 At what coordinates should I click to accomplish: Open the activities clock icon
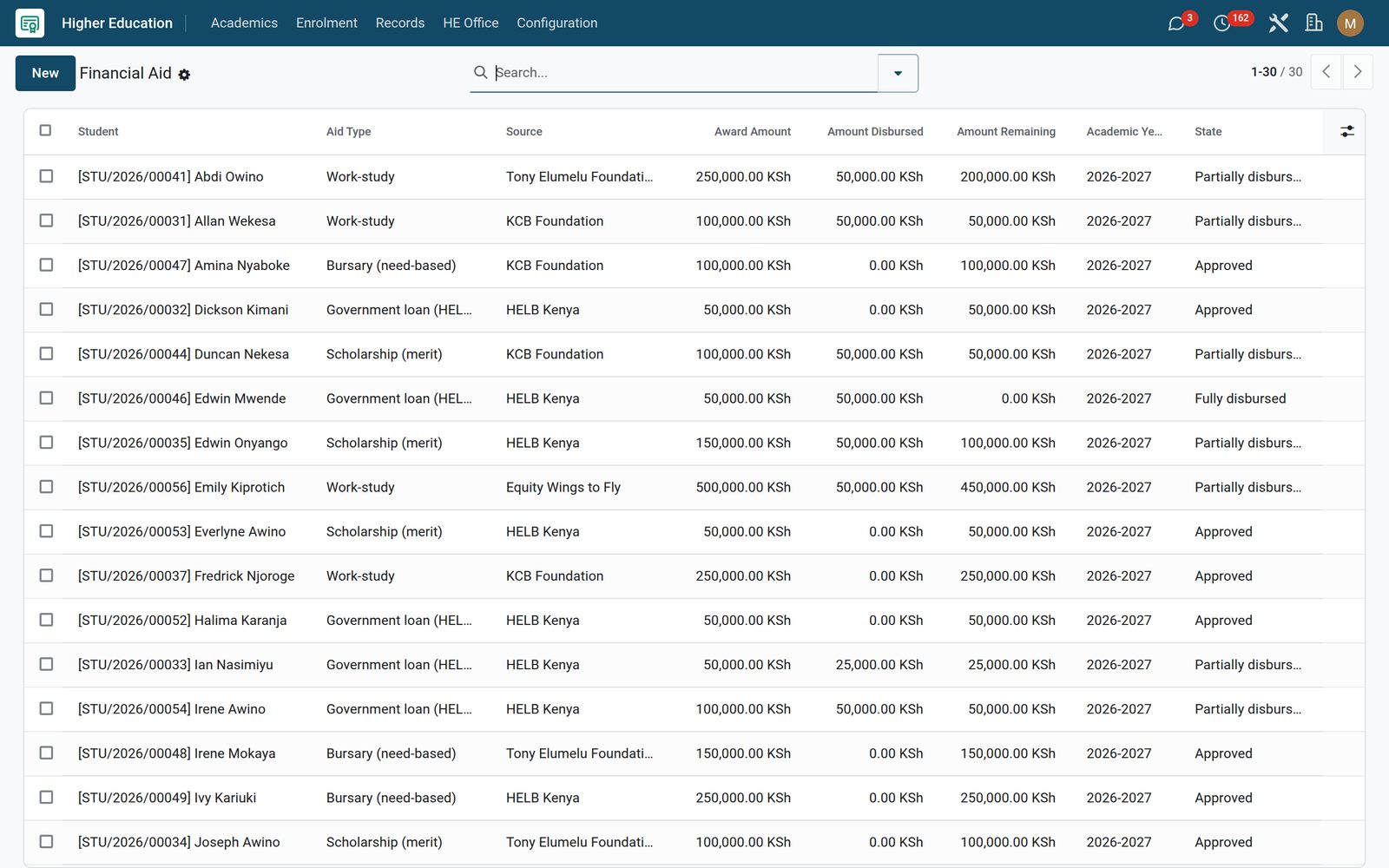(x=1221, y=23)
